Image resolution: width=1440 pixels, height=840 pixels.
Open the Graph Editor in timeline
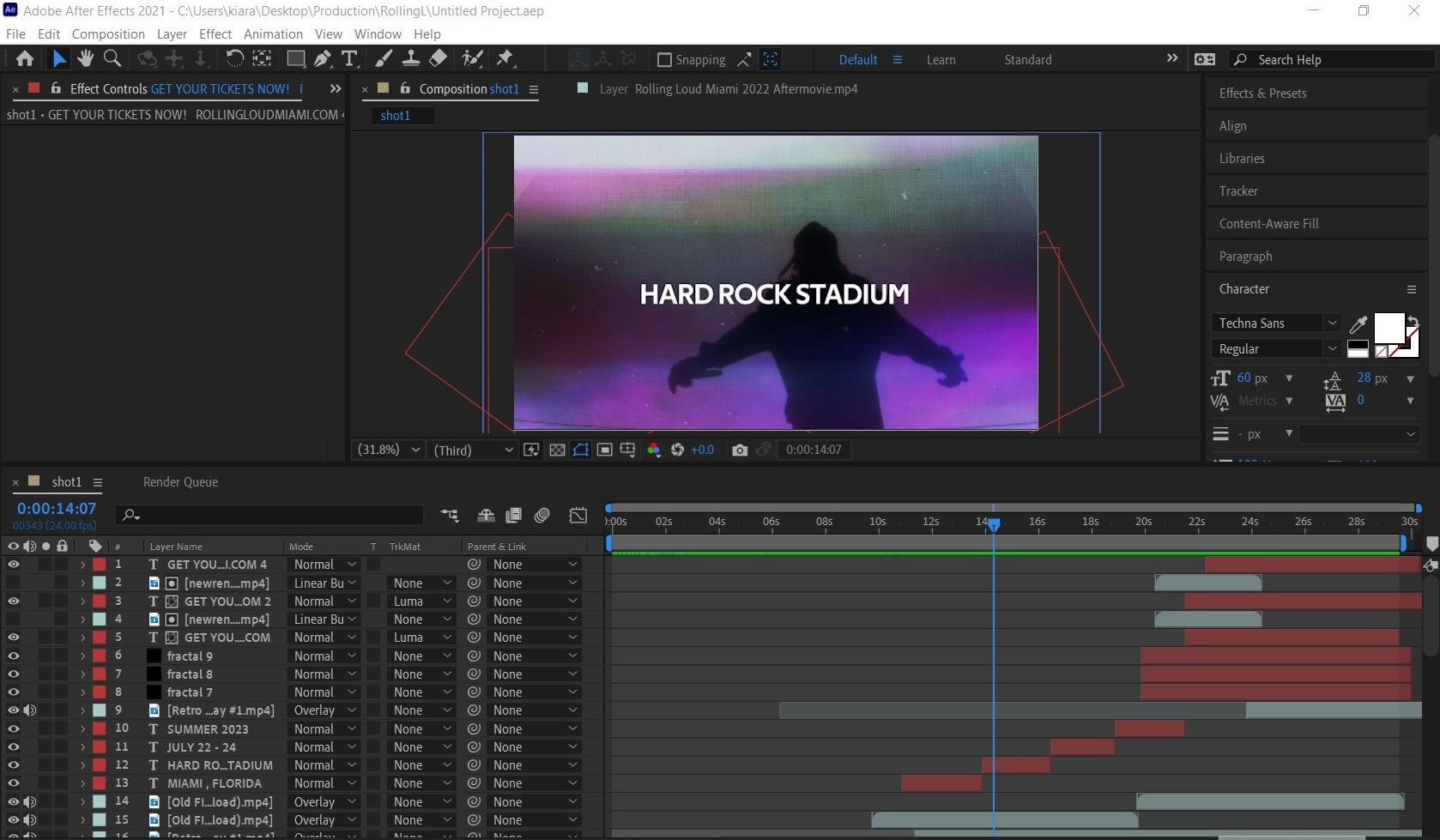[578, 515]
